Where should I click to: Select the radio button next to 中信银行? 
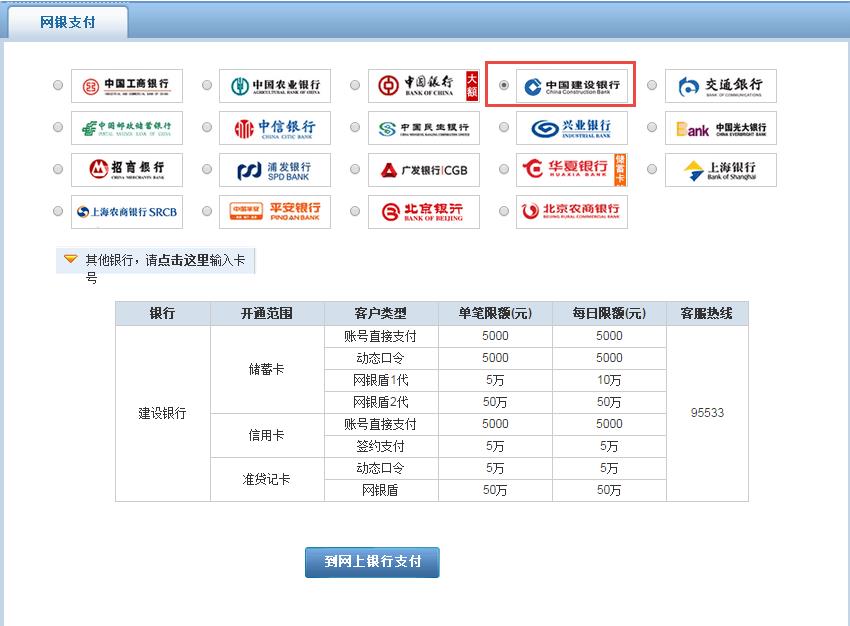(207, 127)
